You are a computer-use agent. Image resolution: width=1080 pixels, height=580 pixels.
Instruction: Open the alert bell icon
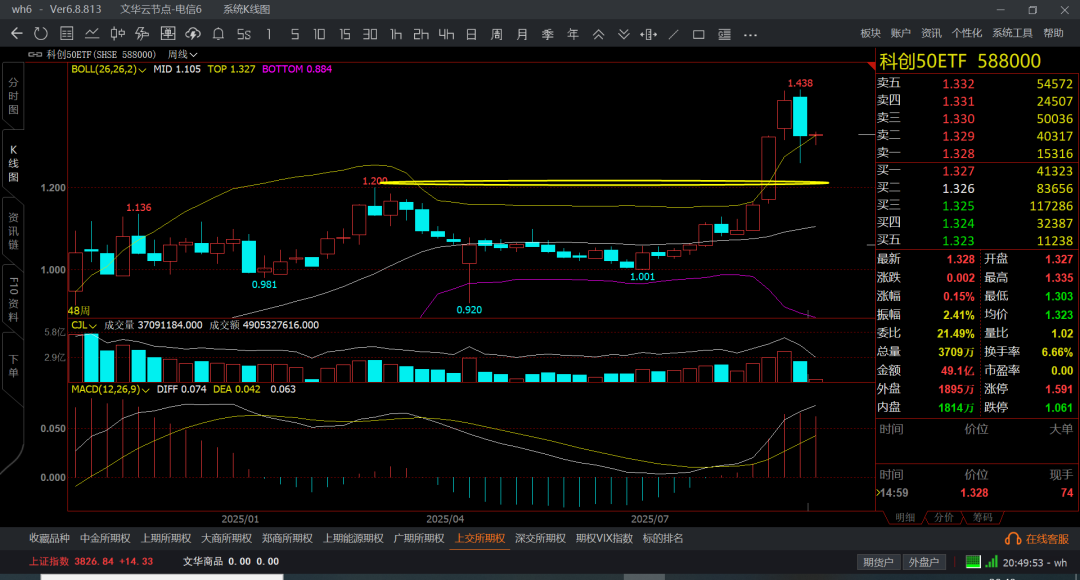point(218,34)
